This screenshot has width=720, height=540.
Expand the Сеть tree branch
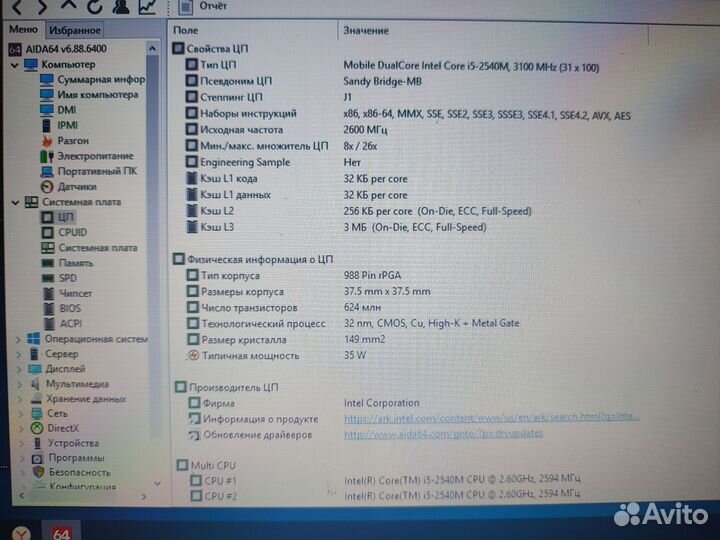pos(21,414)
